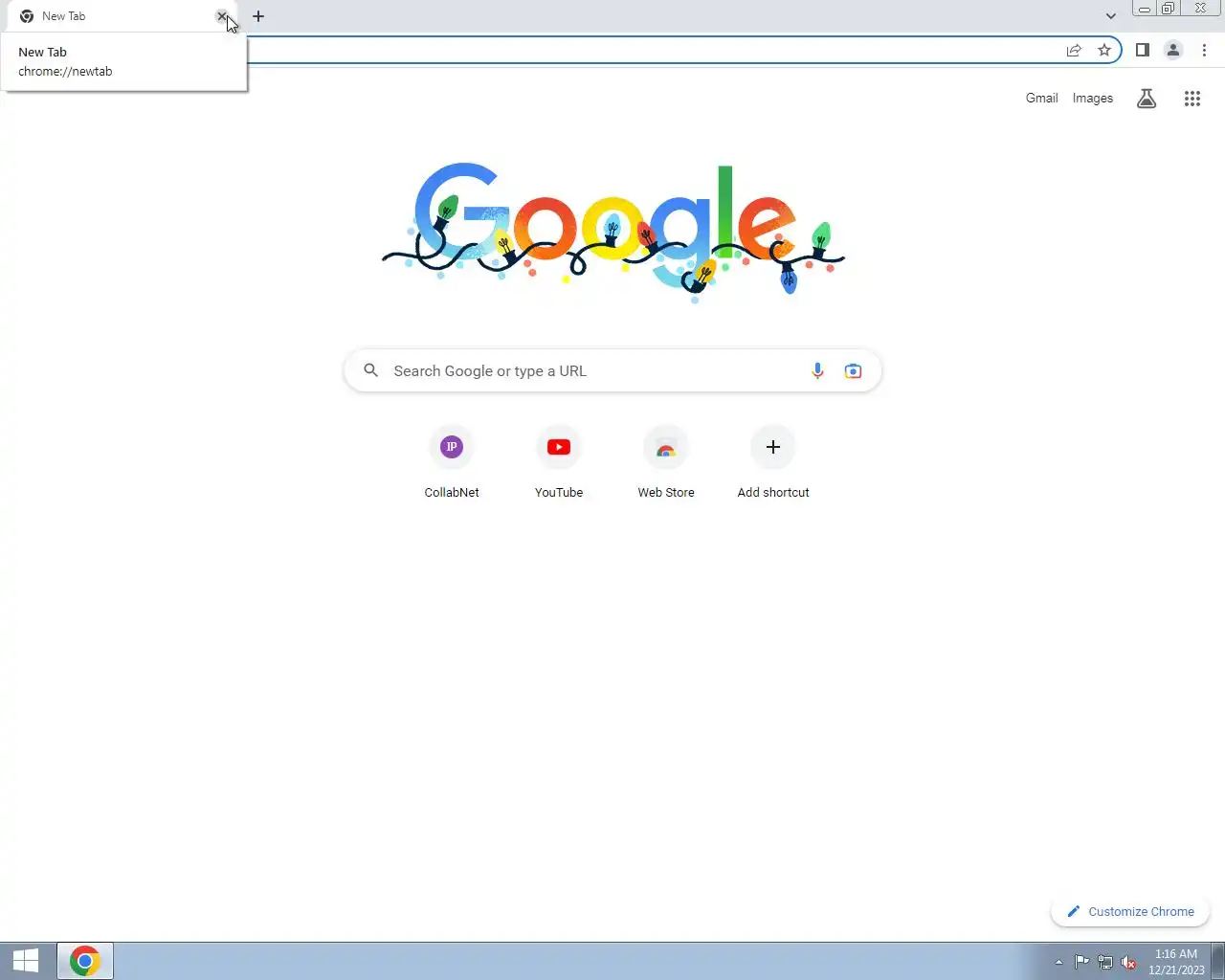Click the muted volume tray icon
Viewport: 1225px width, 980px height.
click(1128, 962)
